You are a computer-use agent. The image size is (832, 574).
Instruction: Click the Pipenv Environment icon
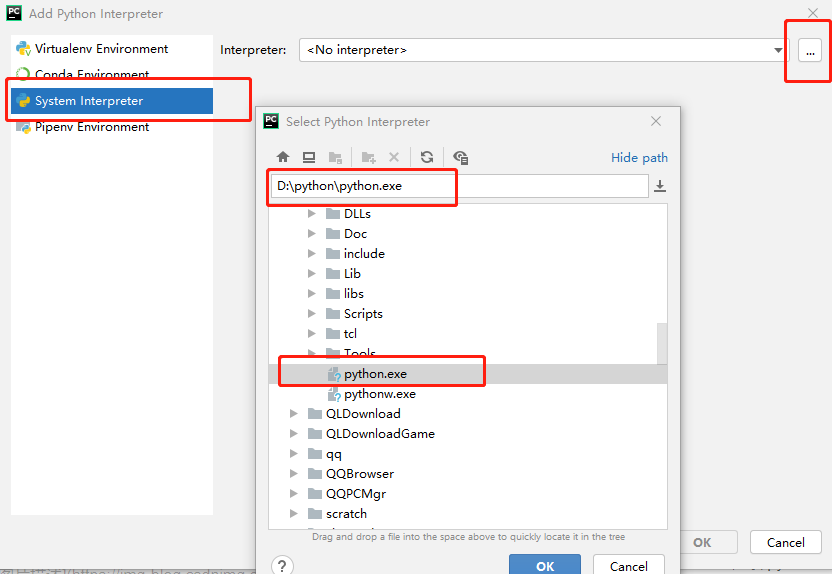[x=23, y=127]
